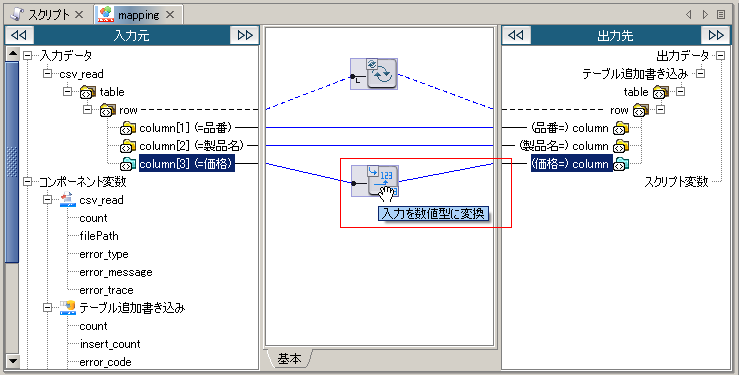
Task: Click the row folder icon in 出力先
Action: click(640, 110)
